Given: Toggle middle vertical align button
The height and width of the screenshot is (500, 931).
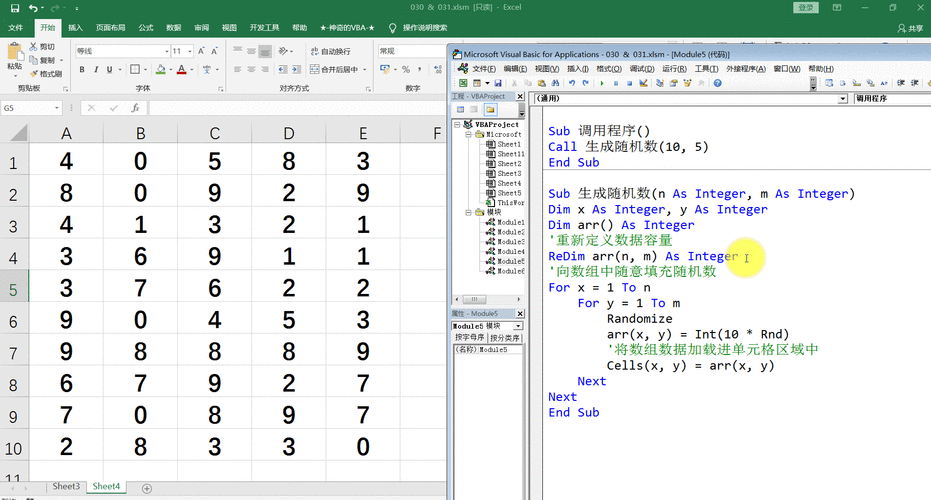Looking at the screenshot, I should point(251,52).
